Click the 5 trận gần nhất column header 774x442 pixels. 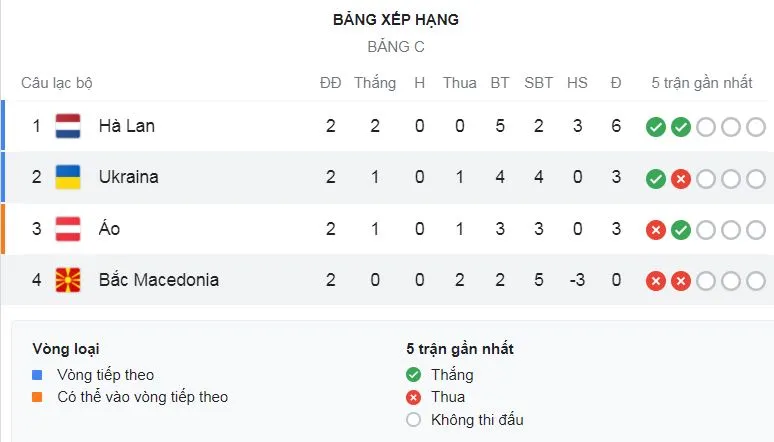point(701,83)
